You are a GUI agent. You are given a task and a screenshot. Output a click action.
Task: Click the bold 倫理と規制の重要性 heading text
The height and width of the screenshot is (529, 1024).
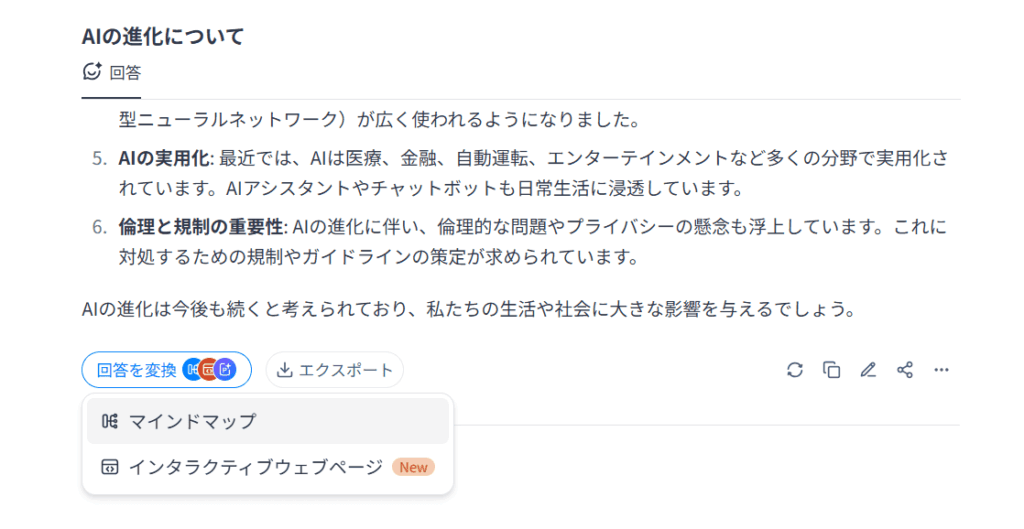click(x=201, y=227)
